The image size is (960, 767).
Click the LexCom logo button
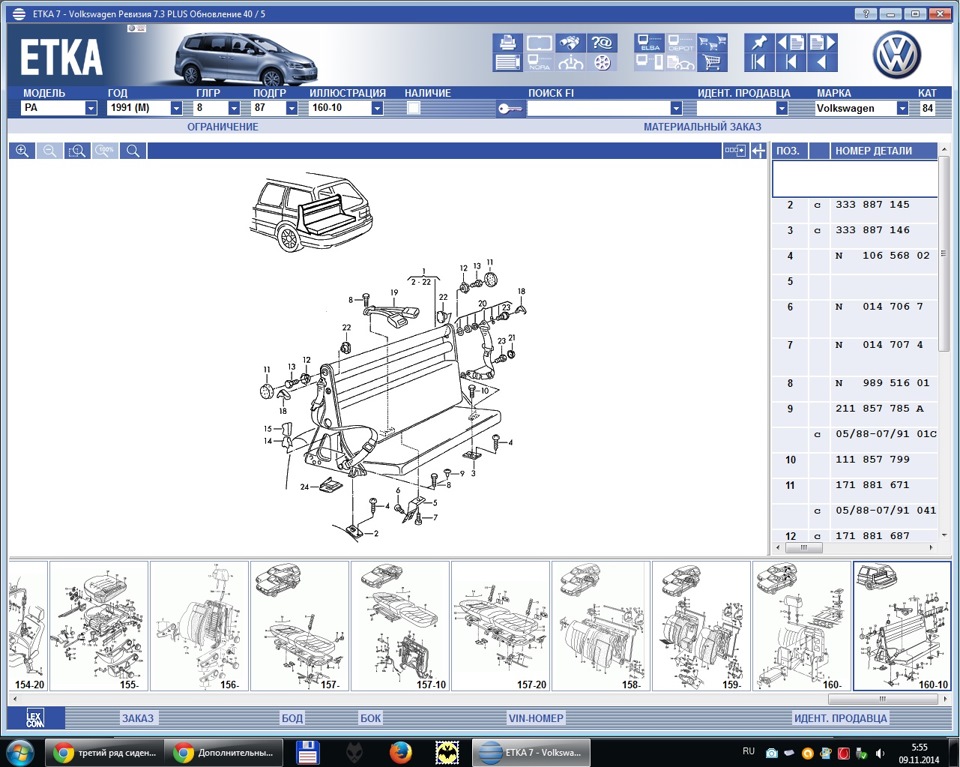coord(34,718)
